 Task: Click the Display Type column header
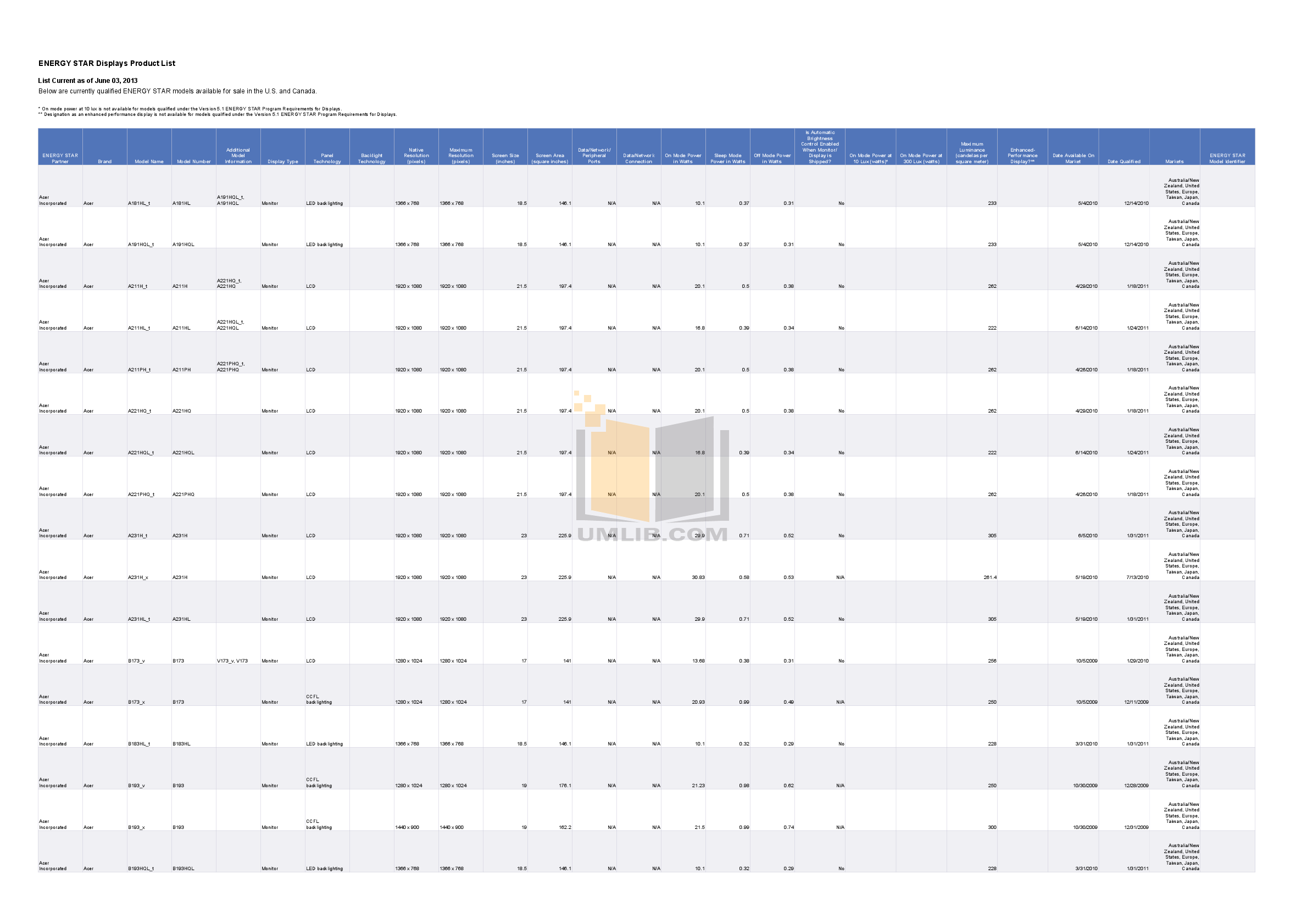pos(283,162)
